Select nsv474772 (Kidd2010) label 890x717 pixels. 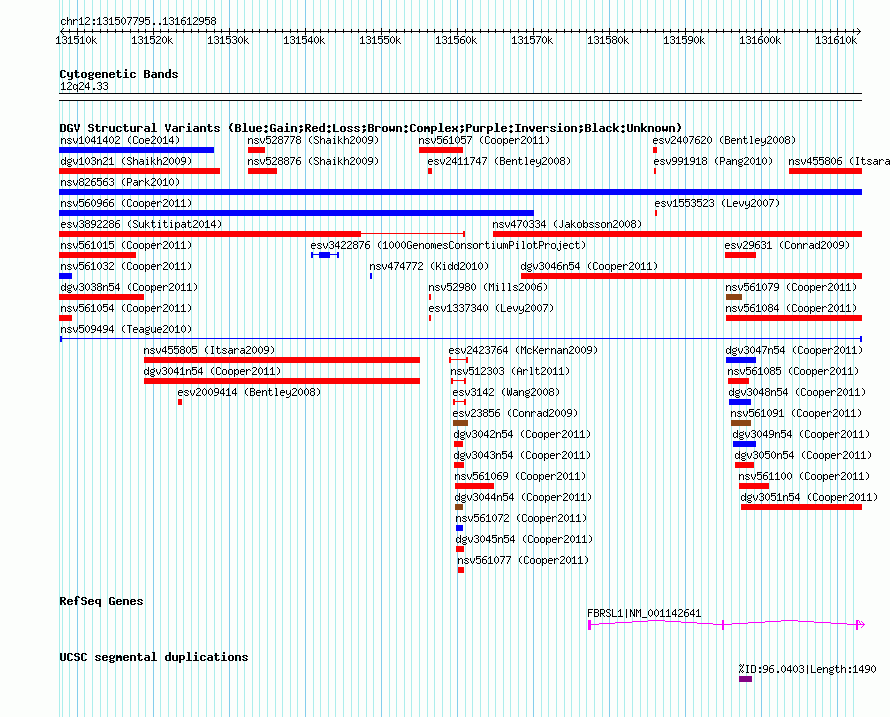point(429,266)
